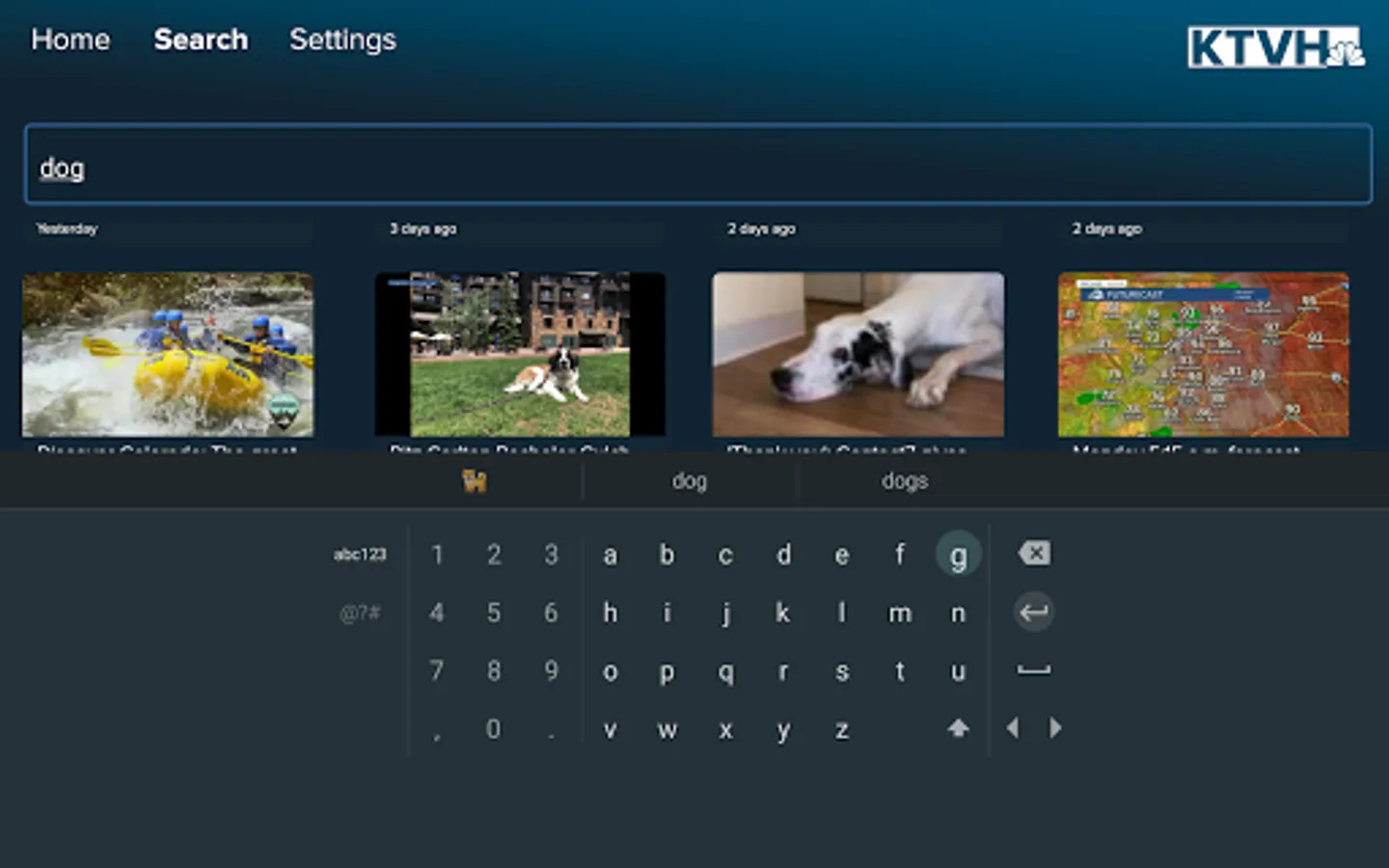The width and height of the screenshot is (1389, 868).
Task: Tap the highlighted g key
Action: point(958,555)
